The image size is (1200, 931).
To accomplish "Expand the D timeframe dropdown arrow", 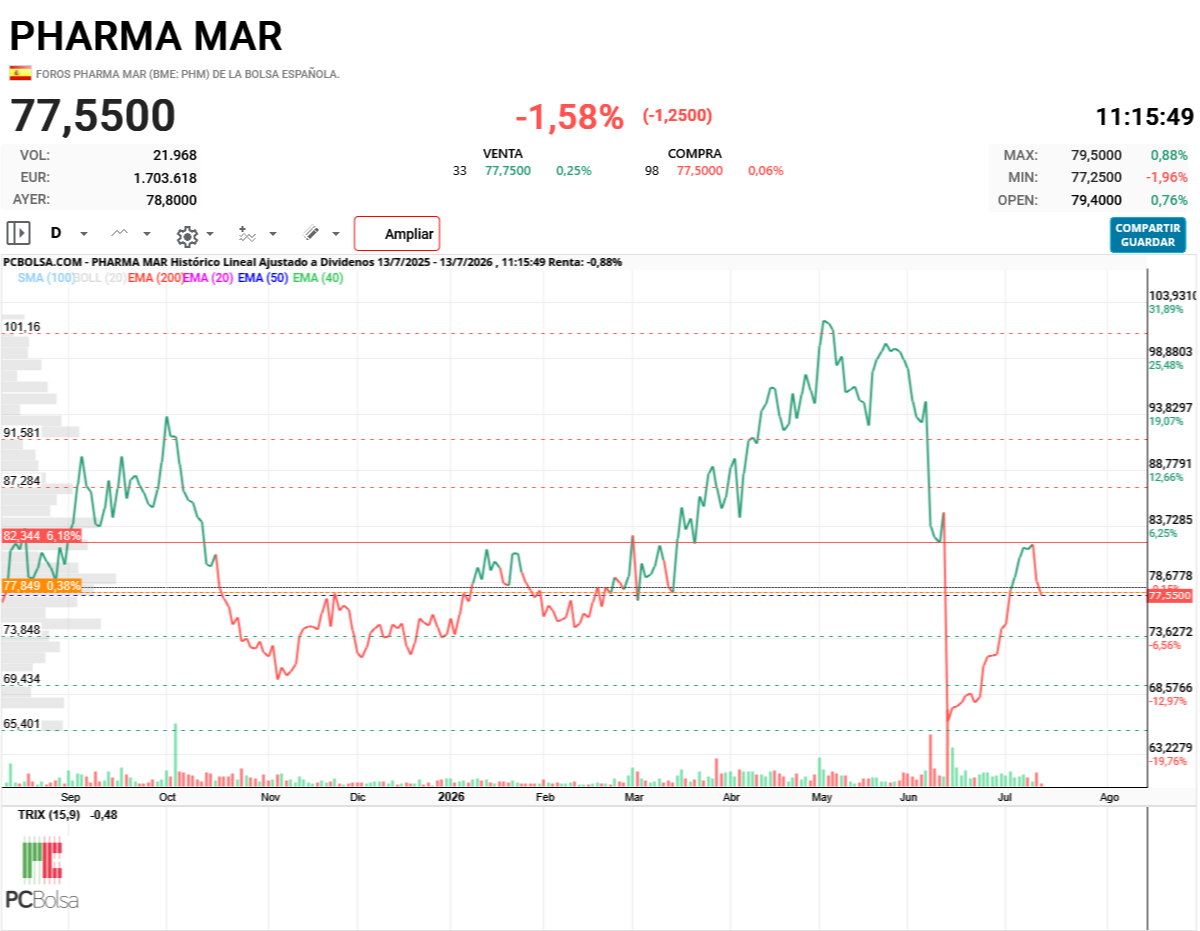I will 84,234.
